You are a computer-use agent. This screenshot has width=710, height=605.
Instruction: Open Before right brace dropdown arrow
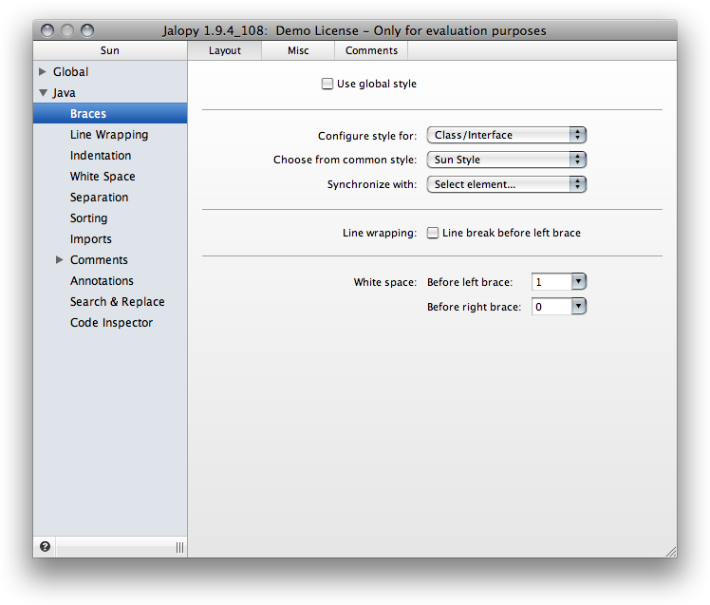(x=579, y=307)
